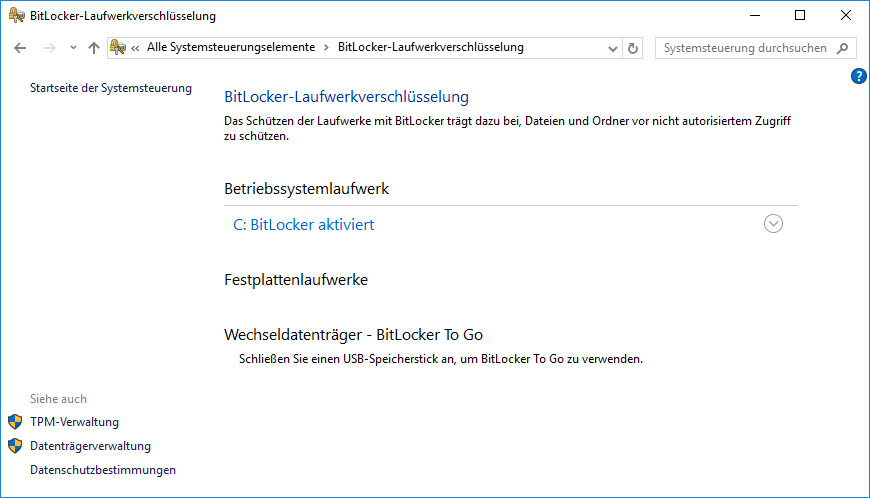Click the Siehe auch label
This screenshot has height=498, width=870.
pyautogui.click(x=58, y=399)
